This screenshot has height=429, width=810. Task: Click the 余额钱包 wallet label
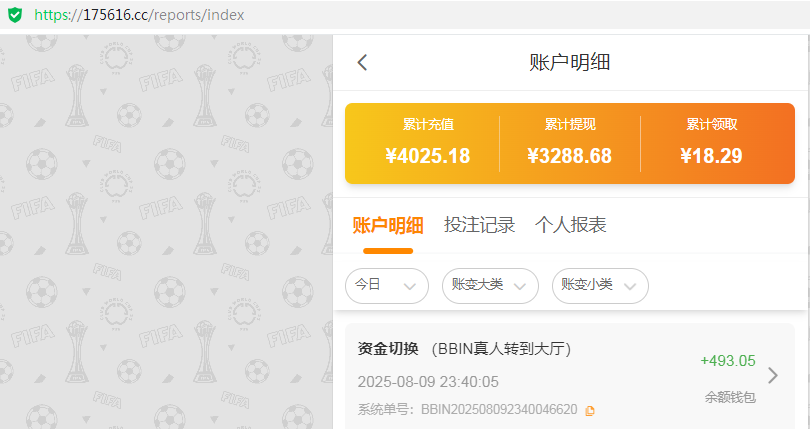click(x=729, y=397)
